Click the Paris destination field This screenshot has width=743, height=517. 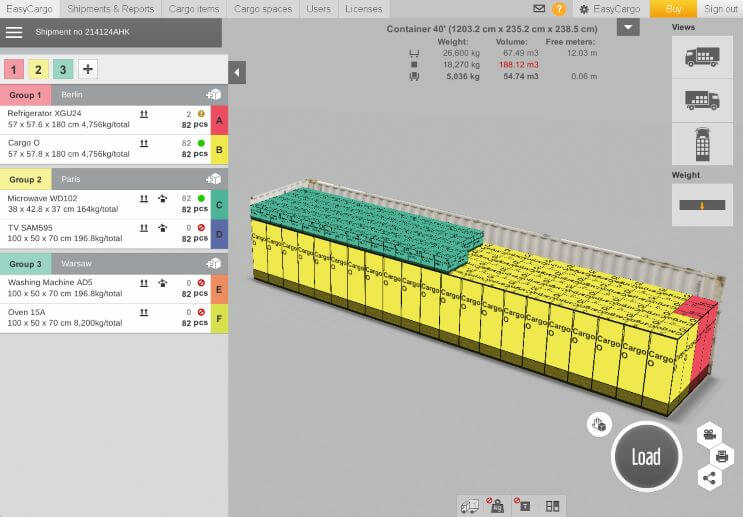coord(127,179)
